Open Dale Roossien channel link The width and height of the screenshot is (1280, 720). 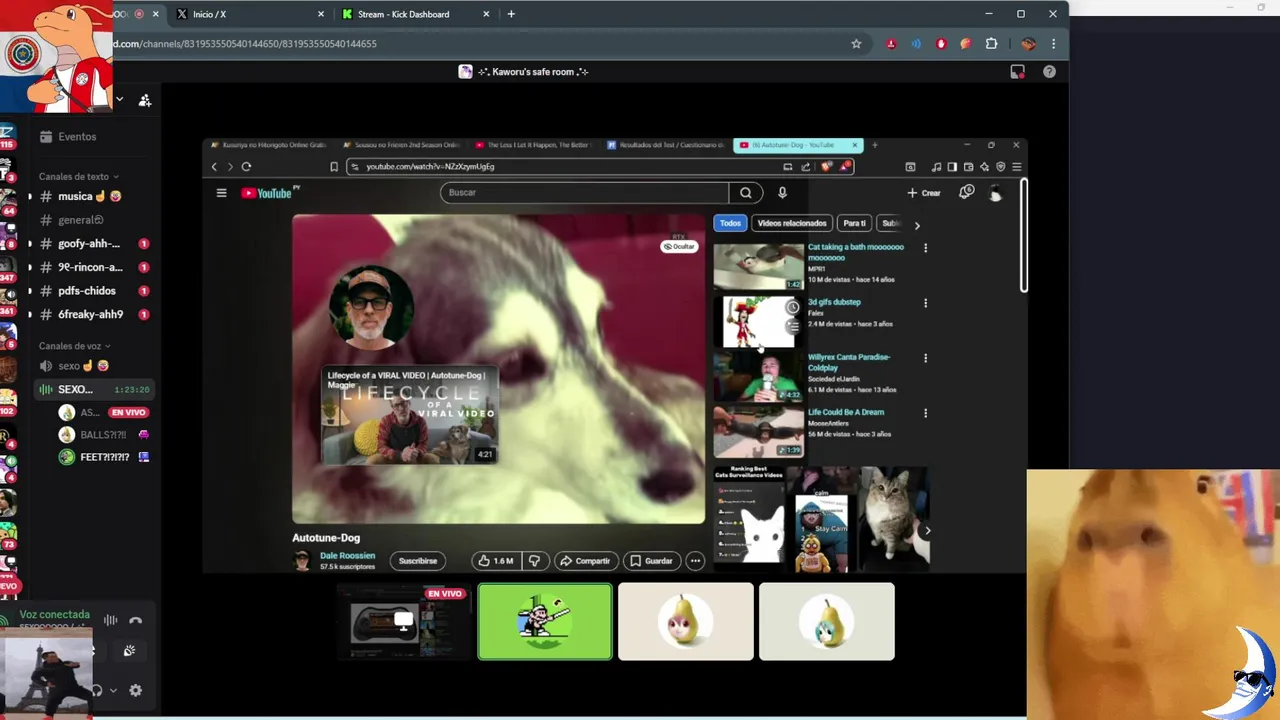pyautogui.click(x=347, y=556)
